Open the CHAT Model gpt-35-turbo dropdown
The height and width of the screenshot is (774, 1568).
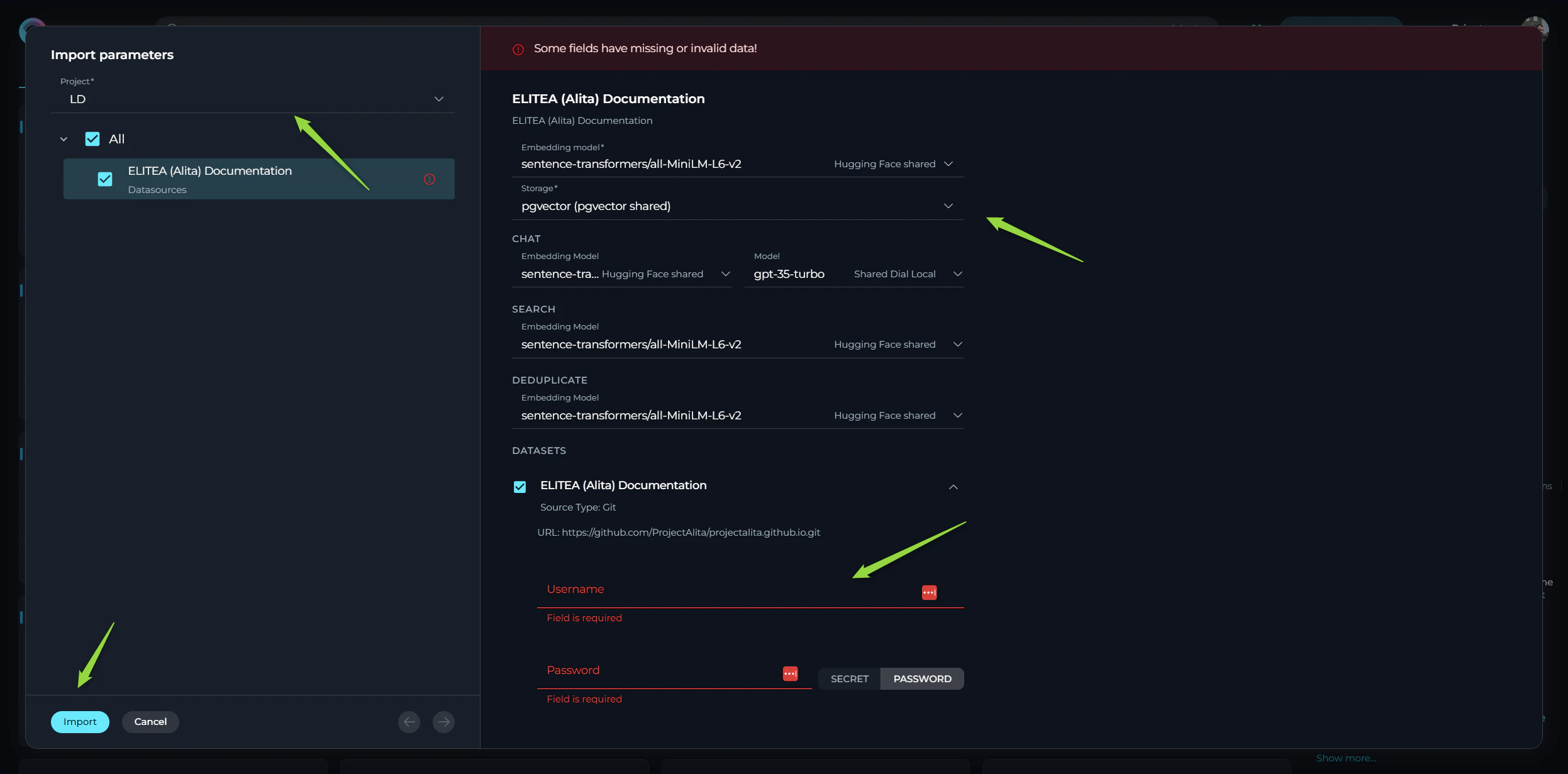point(854,274)
